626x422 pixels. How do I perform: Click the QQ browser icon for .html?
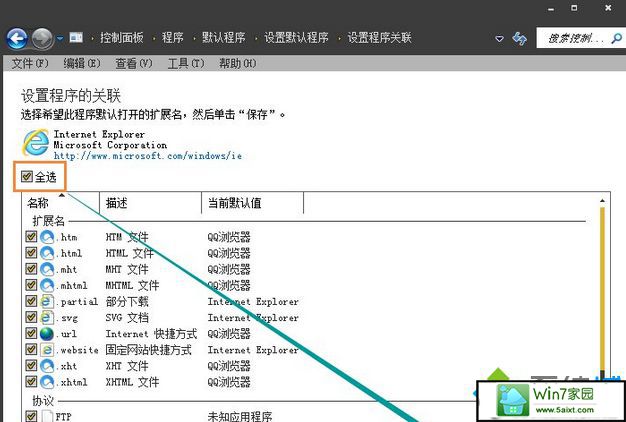pyautogui.click(x=47, y=253)
